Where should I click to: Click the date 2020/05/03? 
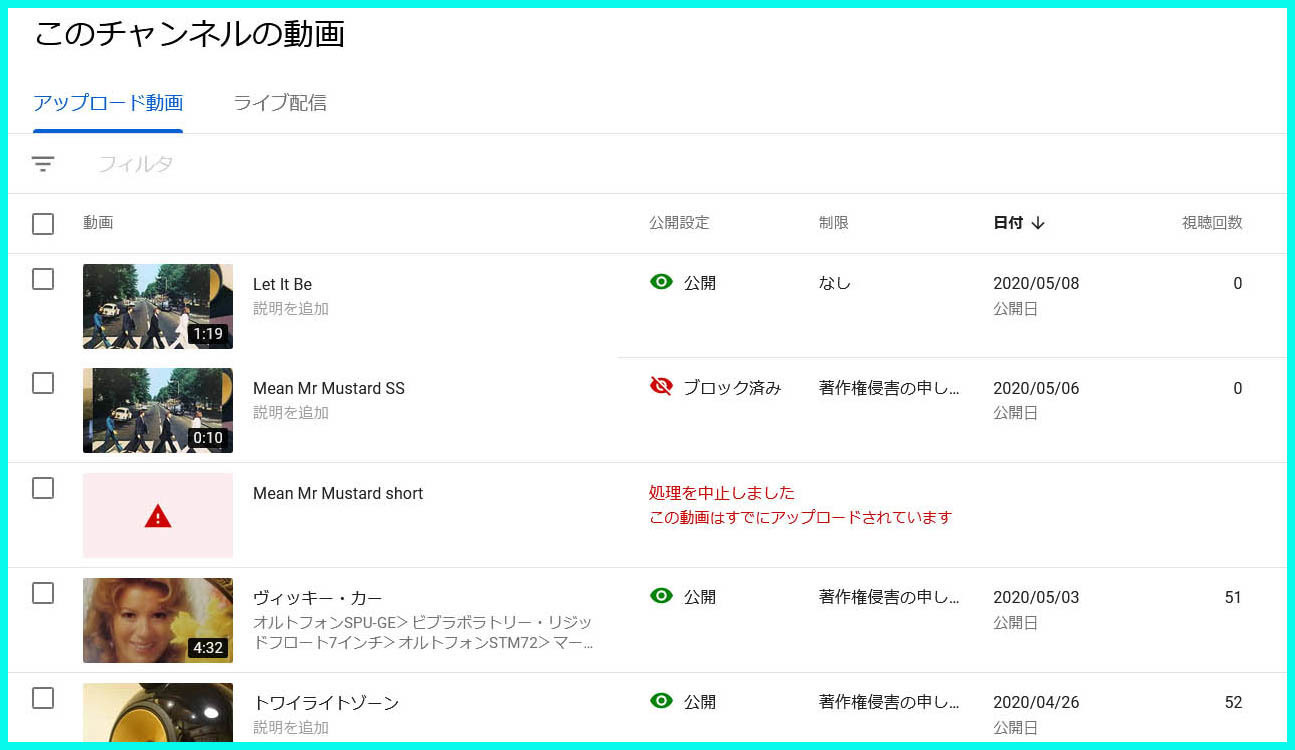1036,597
